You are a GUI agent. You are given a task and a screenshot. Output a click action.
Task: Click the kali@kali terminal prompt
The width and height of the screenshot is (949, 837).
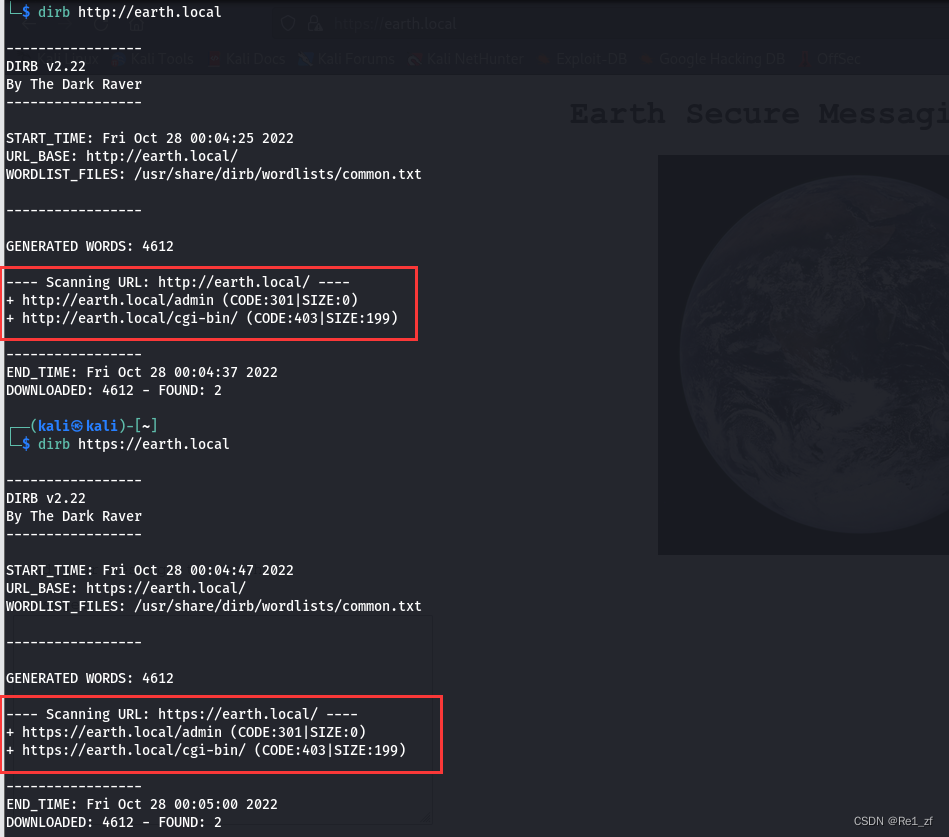94,426
